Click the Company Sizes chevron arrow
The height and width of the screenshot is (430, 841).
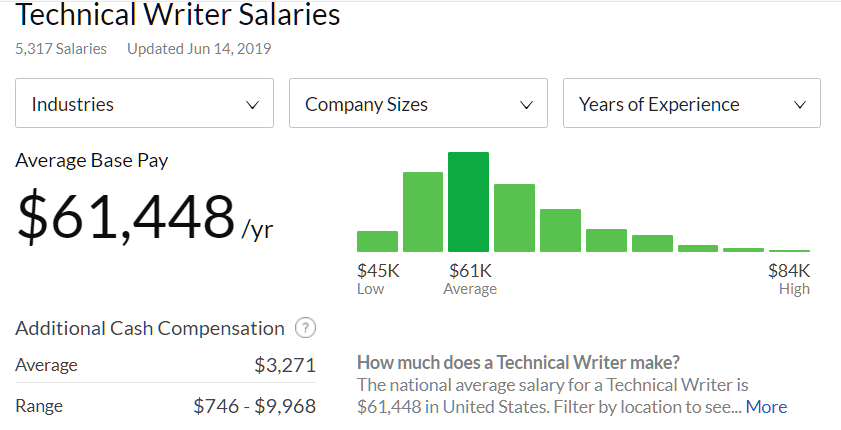[526, 105]
